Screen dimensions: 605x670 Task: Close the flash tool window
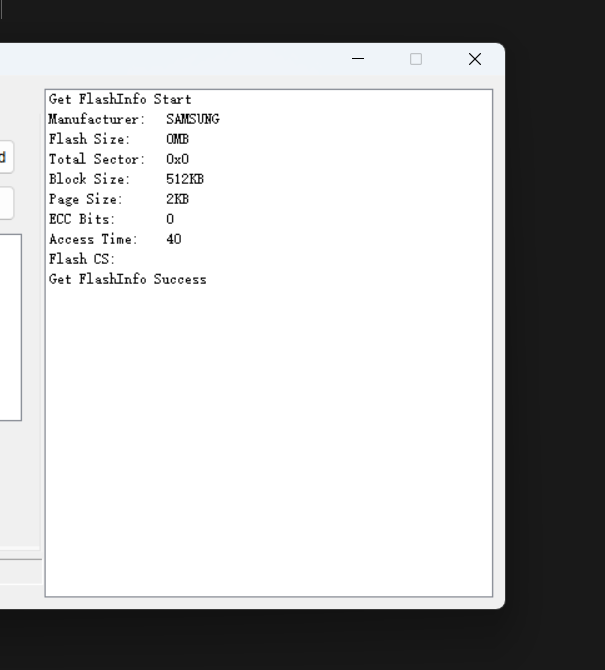[475, 59]
